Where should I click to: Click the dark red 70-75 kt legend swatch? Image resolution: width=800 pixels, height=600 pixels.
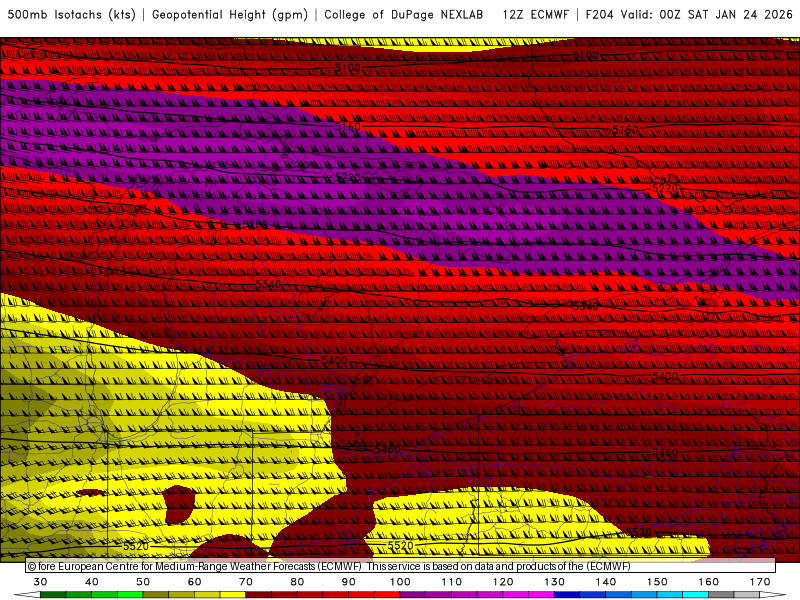point(259,595)
